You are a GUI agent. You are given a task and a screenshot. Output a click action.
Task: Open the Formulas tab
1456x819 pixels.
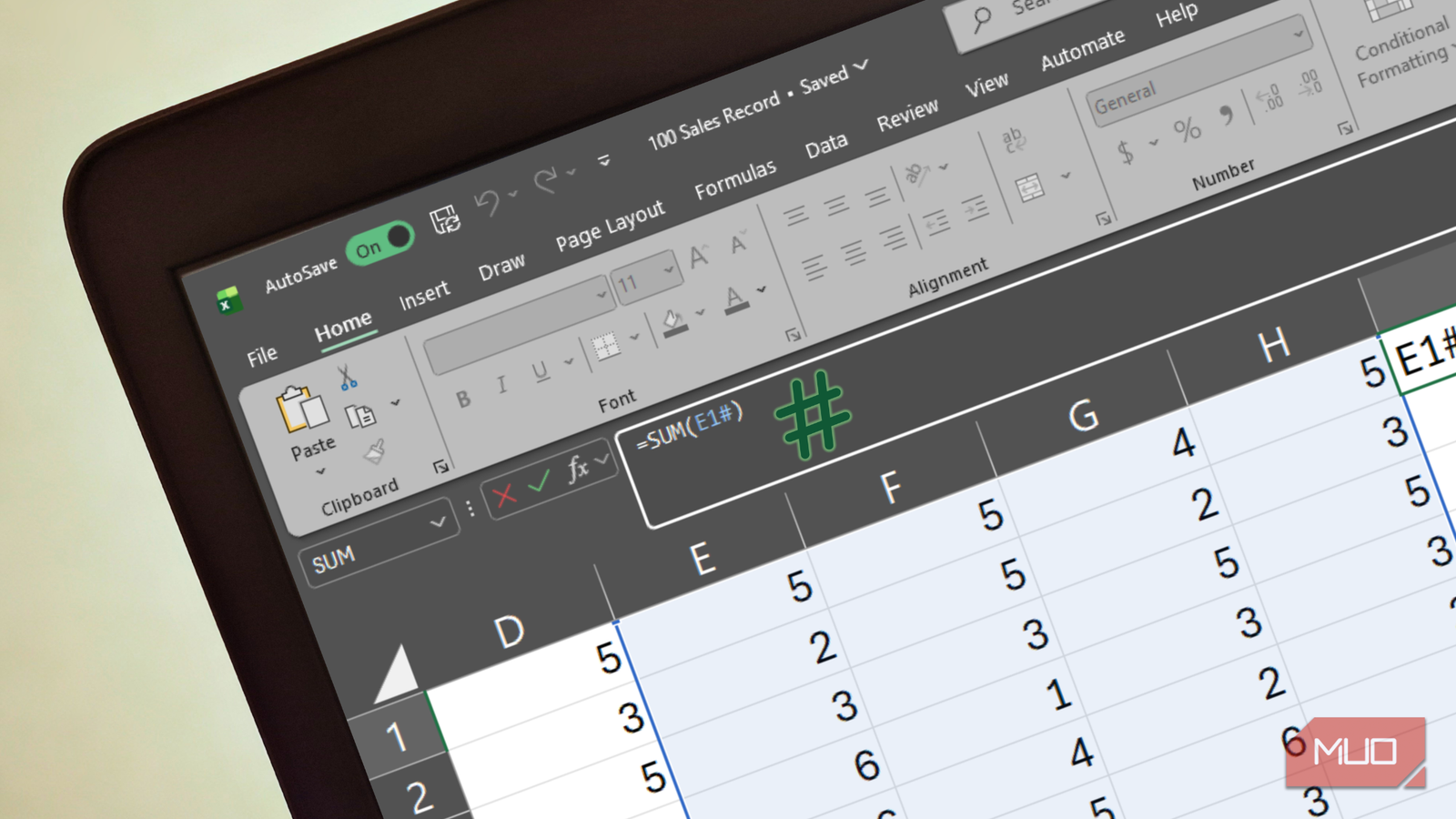735,178
